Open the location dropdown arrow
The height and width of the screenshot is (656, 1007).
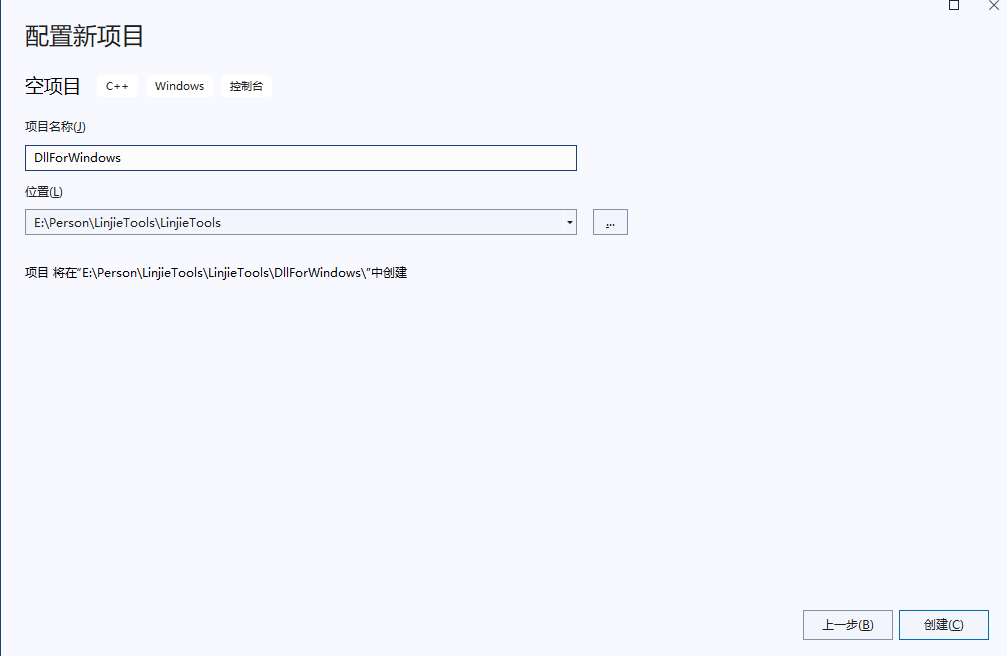[x=570, y=222]
